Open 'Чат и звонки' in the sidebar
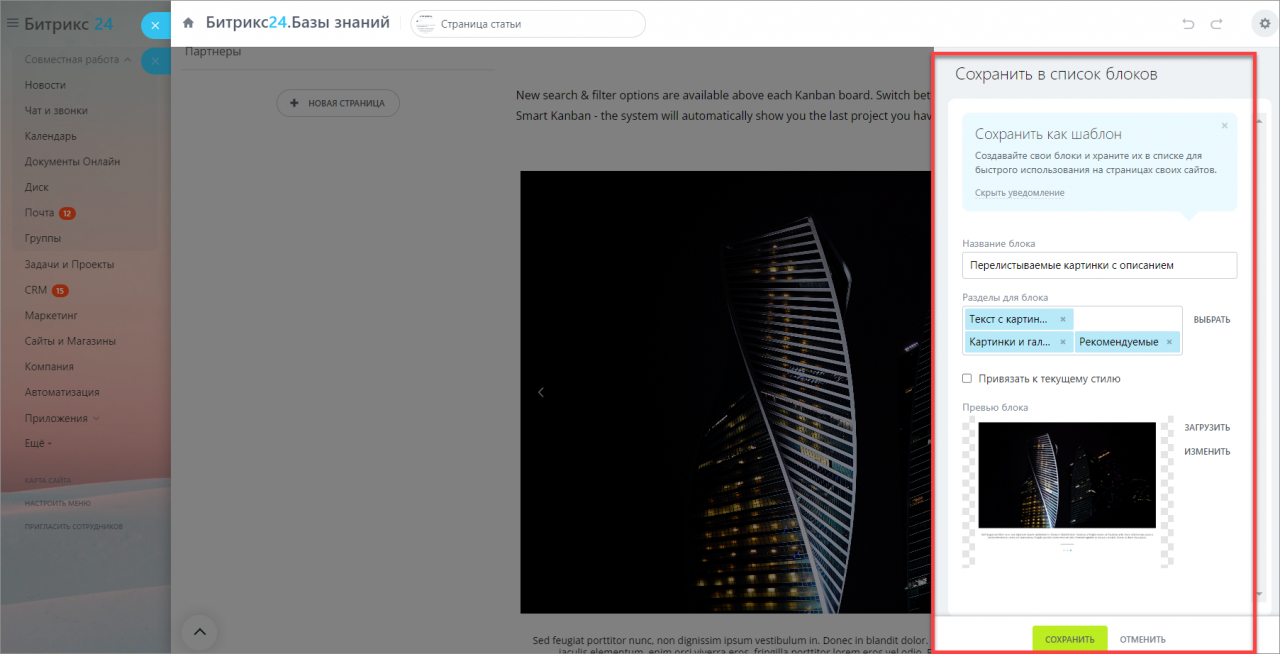This screenshot has height=654, width=1280. (x=56, y=111)
